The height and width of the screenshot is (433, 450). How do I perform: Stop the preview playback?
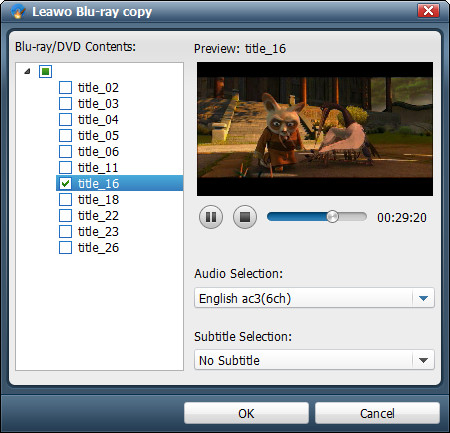[245, 217]
